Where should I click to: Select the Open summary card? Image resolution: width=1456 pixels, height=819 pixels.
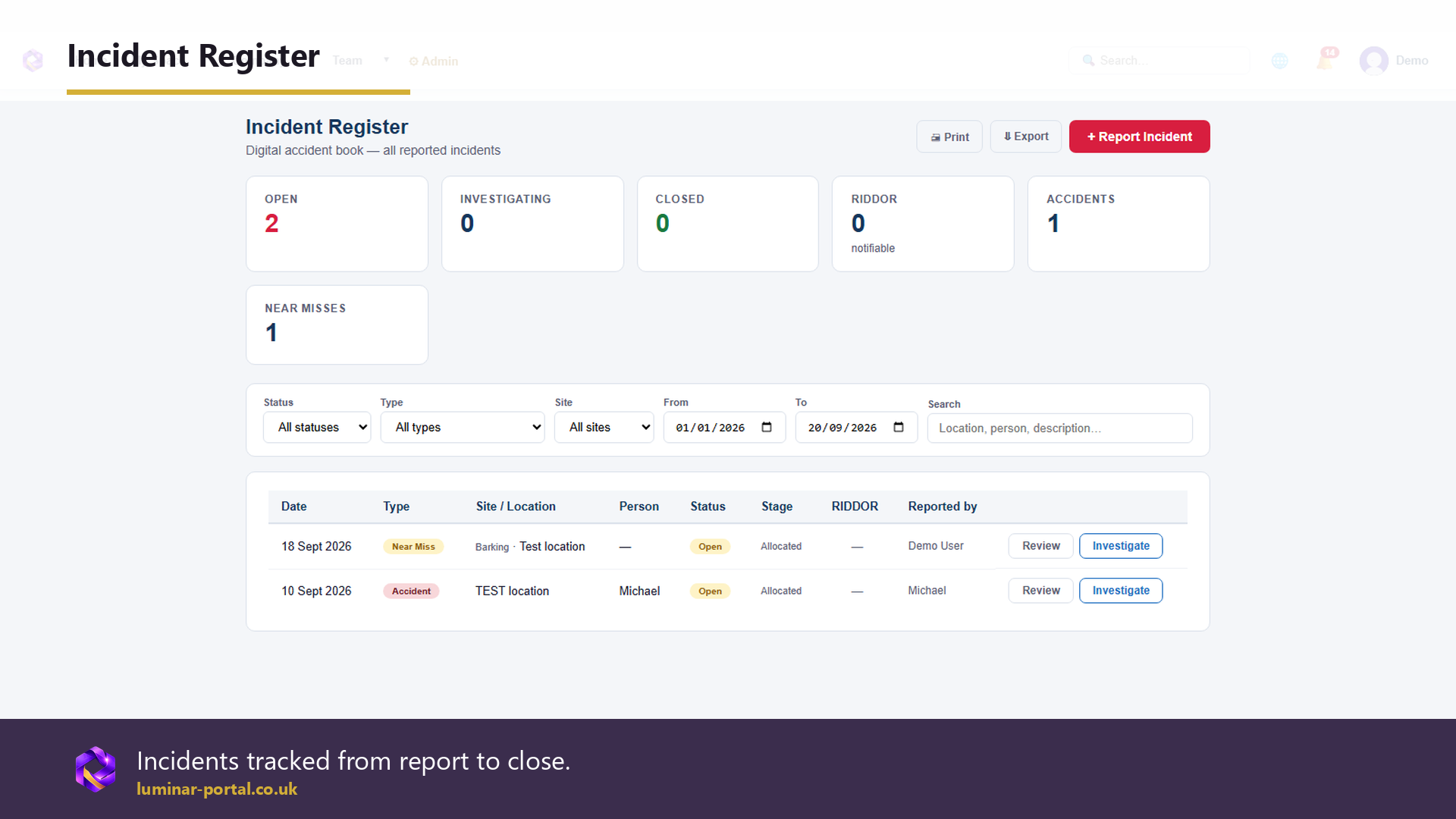[337, 224]
